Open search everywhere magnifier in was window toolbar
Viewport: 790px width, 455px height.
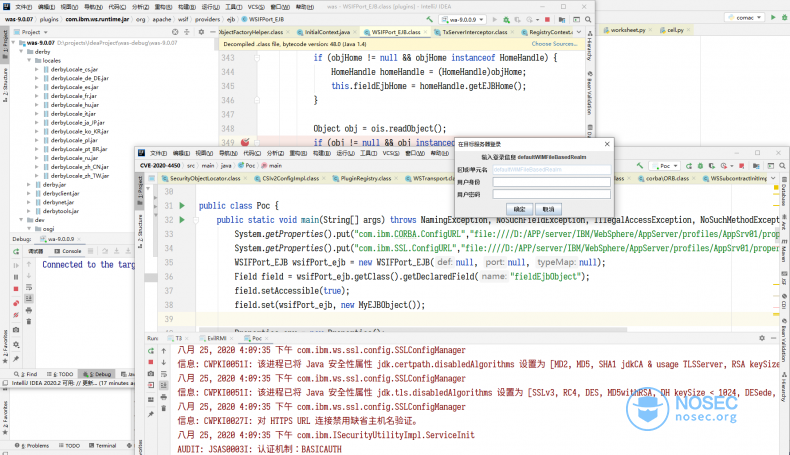pos(588,20)
